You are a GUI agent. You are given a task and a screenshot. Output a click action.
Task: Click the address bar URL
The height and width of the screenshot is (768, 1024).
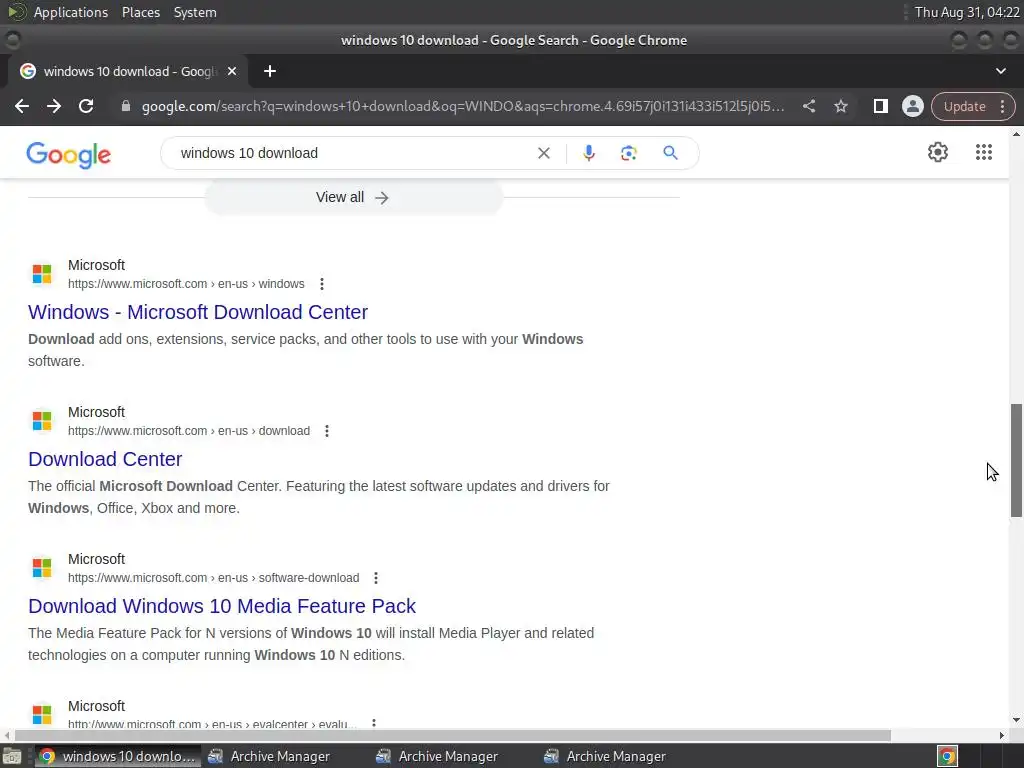point(463,106)
